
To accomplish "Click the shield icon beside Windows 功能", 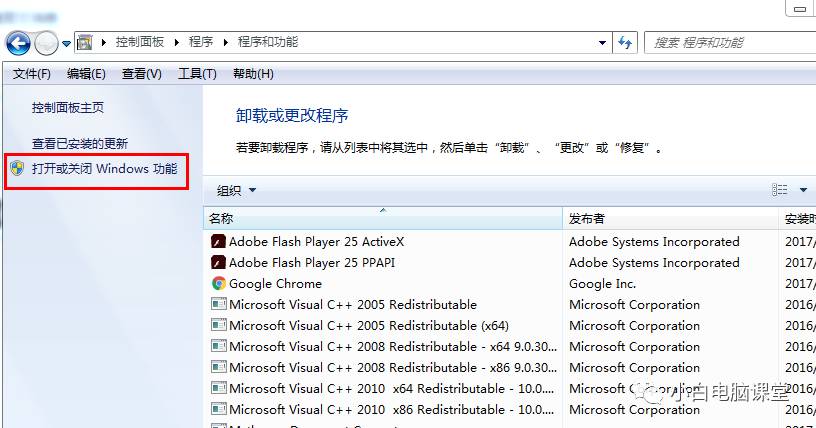I will [18, 168].
